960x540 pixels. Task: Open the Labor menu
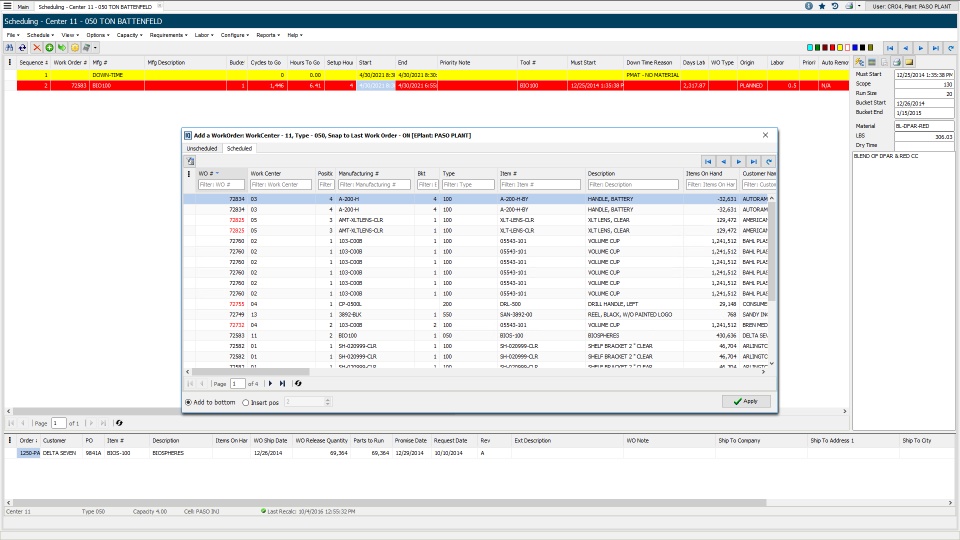(204, 35)
